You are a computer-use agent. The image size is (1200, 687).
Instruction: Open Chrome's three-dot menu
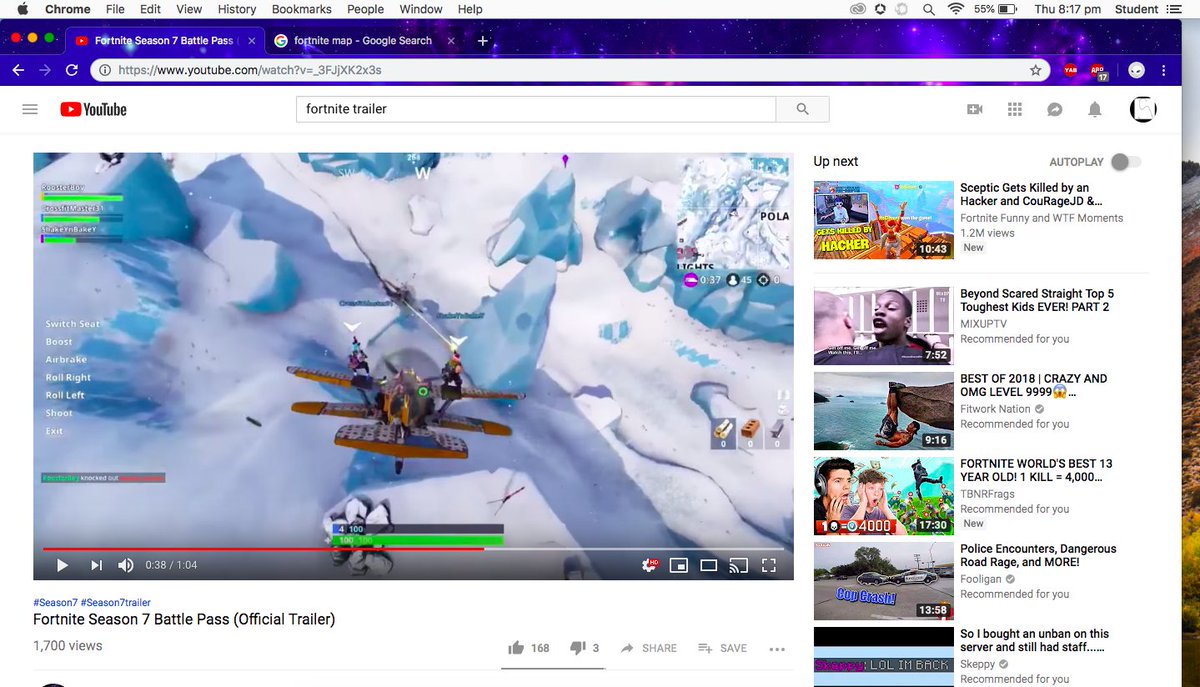pos(1164,71)
